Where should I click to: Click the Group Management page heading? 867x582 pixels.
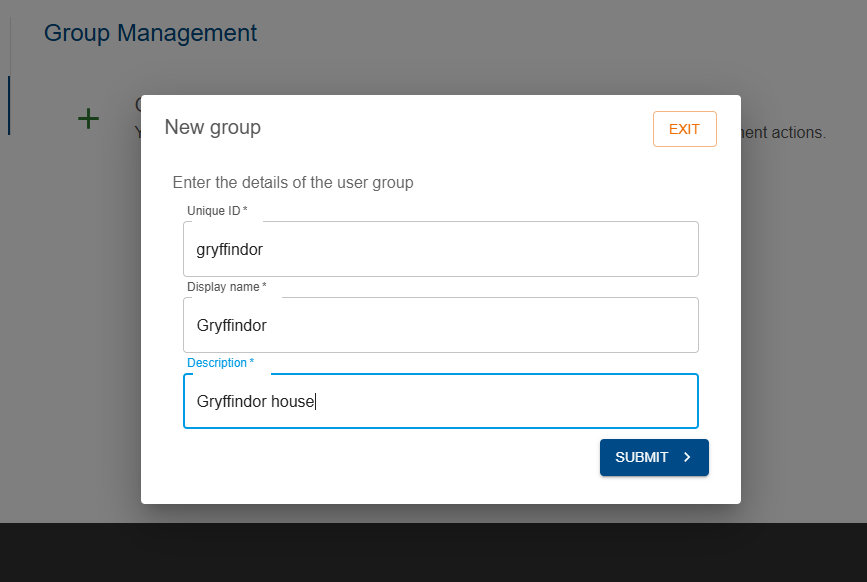point(150,33)
